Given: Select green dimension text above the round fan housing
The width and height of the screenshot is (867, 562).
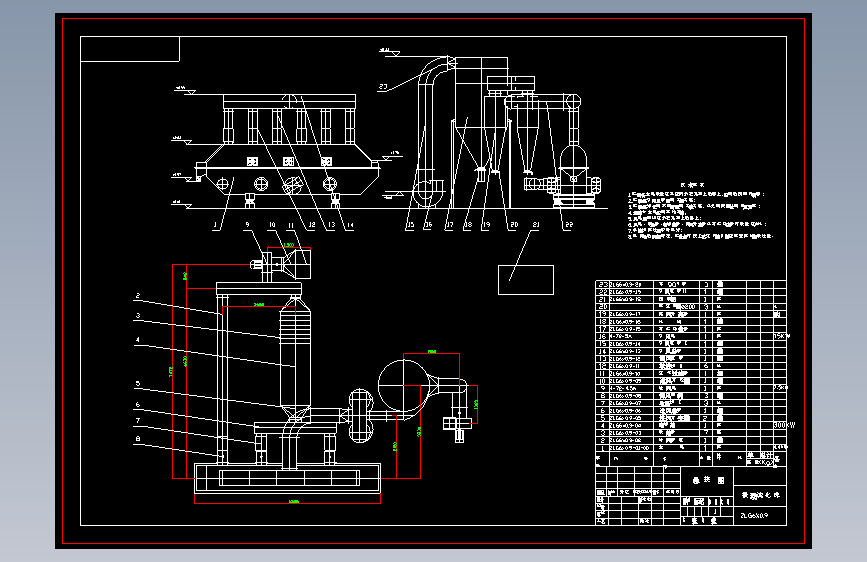Looking at the screenshot, I should coord(432,352).
